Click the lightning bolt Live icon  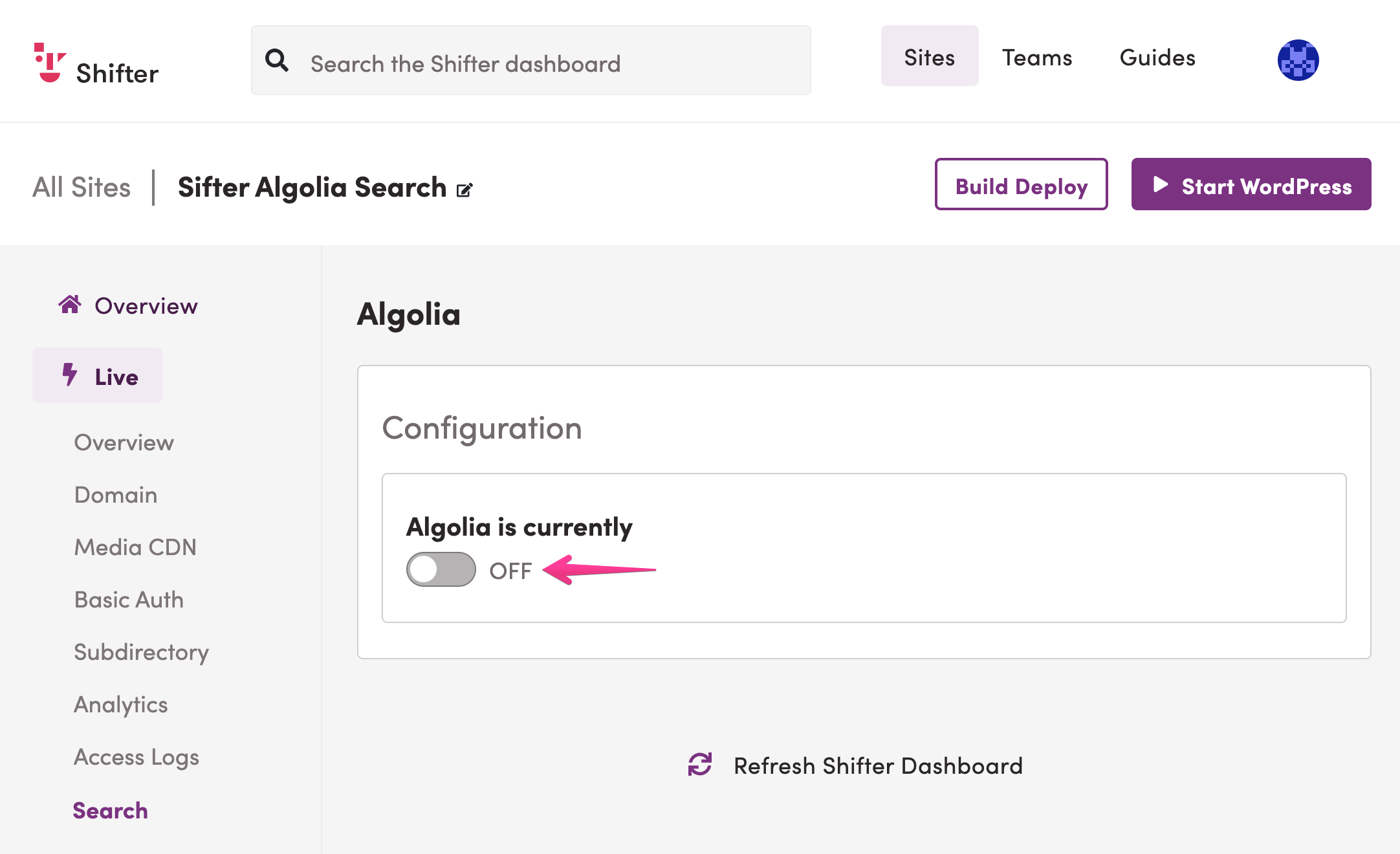[x=69, y=375]
